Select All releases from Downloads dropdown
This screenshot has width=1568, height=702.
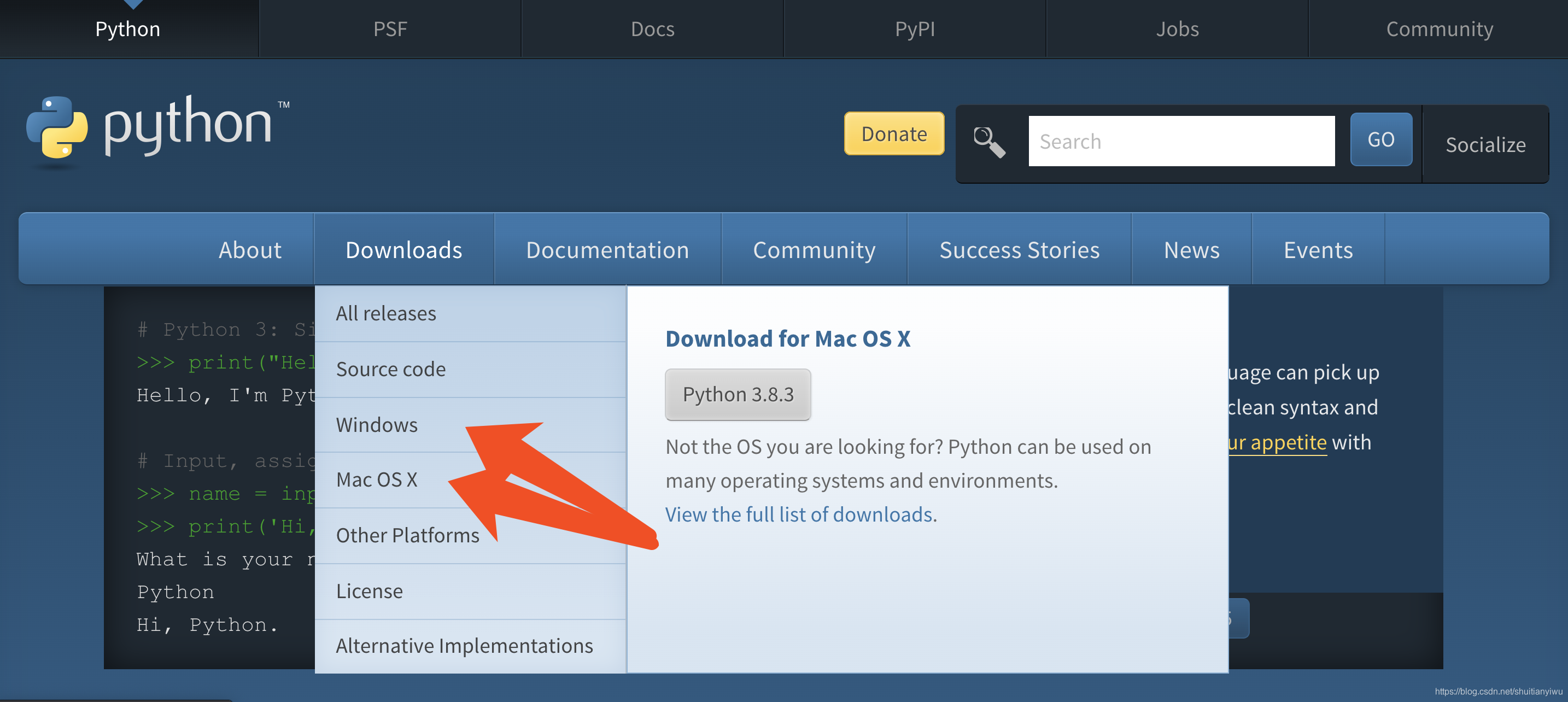tap(471, 314)
